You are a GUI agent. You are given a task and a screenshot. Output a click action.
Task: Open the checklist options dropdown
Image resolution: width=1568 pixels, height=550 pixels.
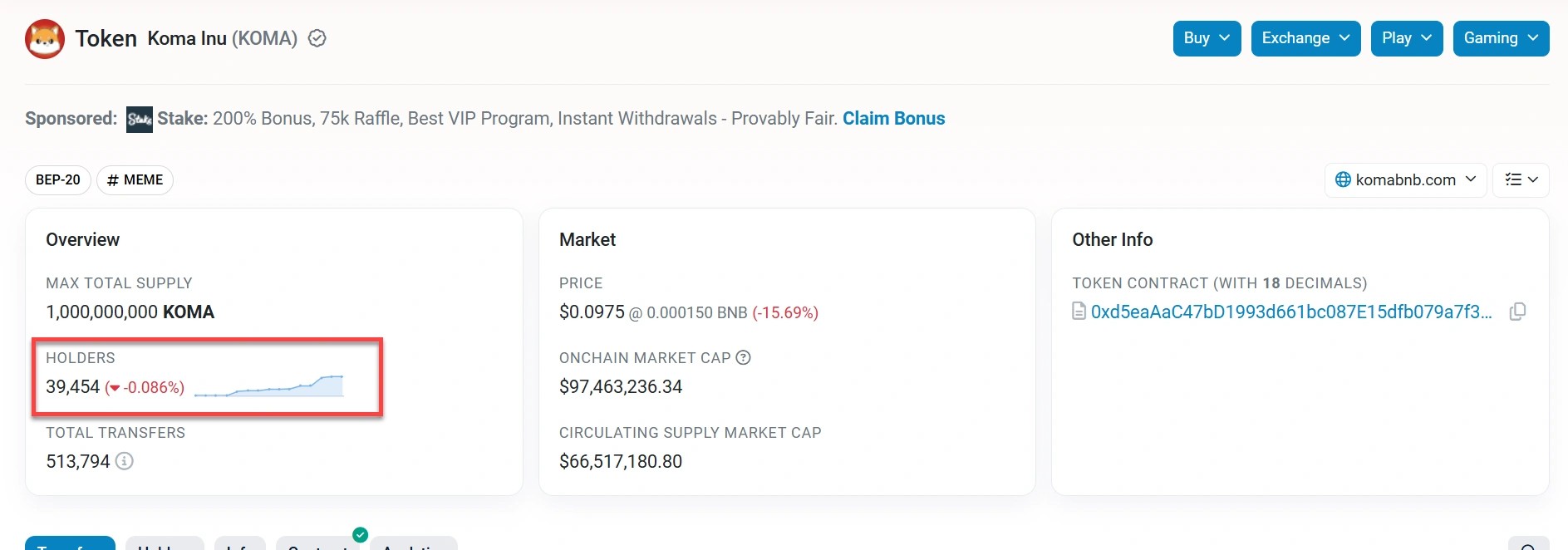click(x=1521, y=179)
